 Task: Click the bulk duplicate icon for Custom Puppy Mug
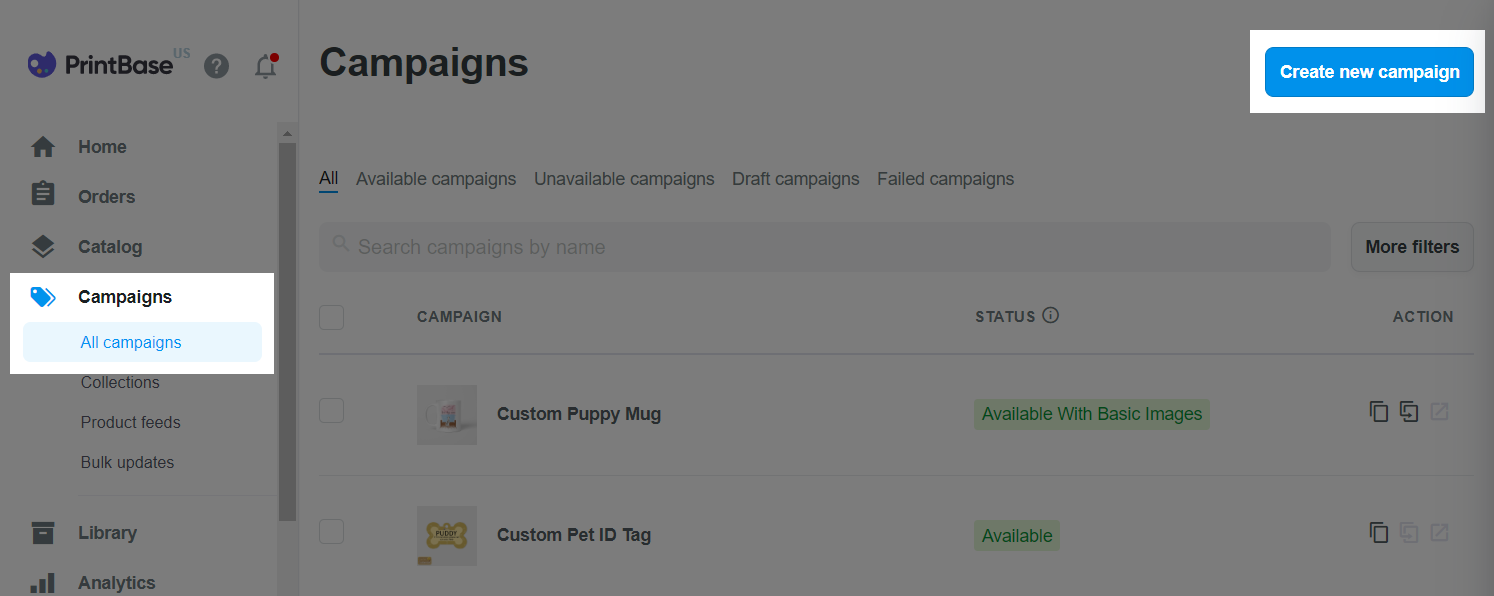pos(1409,412)
